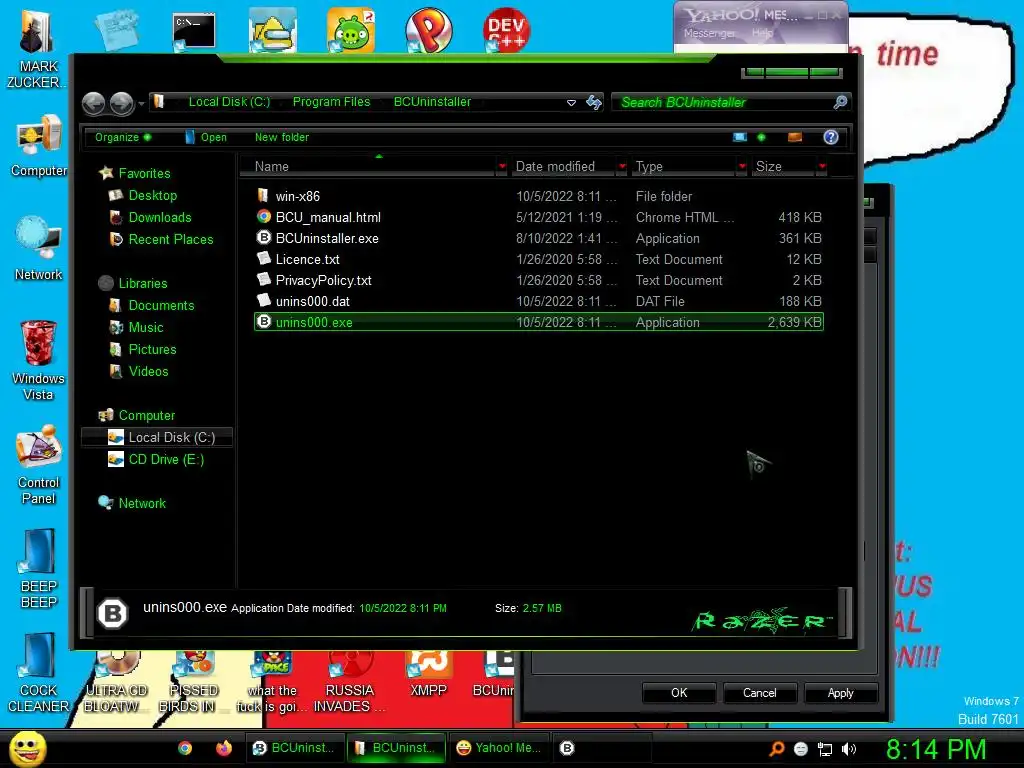
Task: Click the taskbar search magnifier tray icon
Action: pyautogui.click(x=777, y=749)
